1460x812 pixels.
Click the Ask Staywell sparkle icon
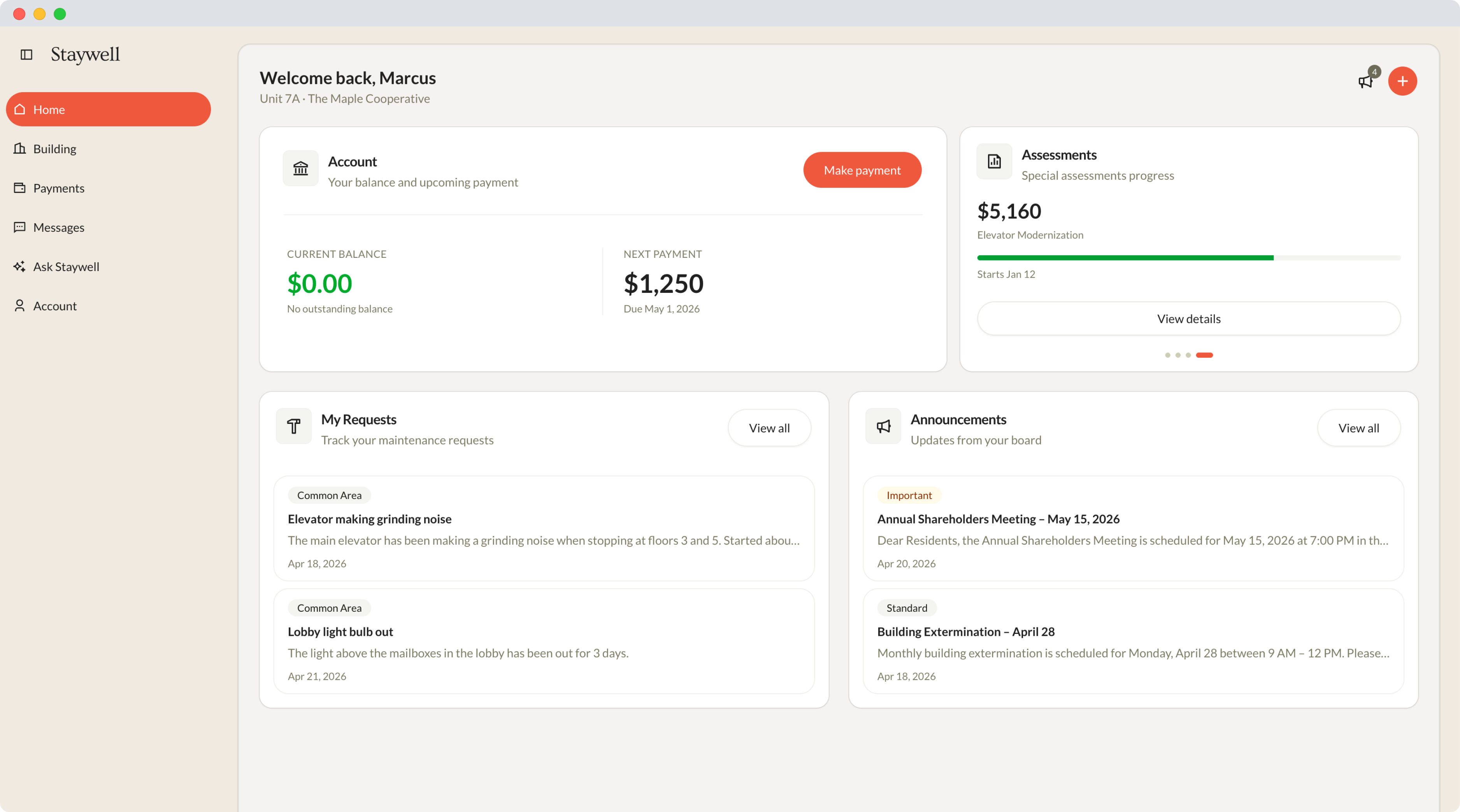[20, 266]
